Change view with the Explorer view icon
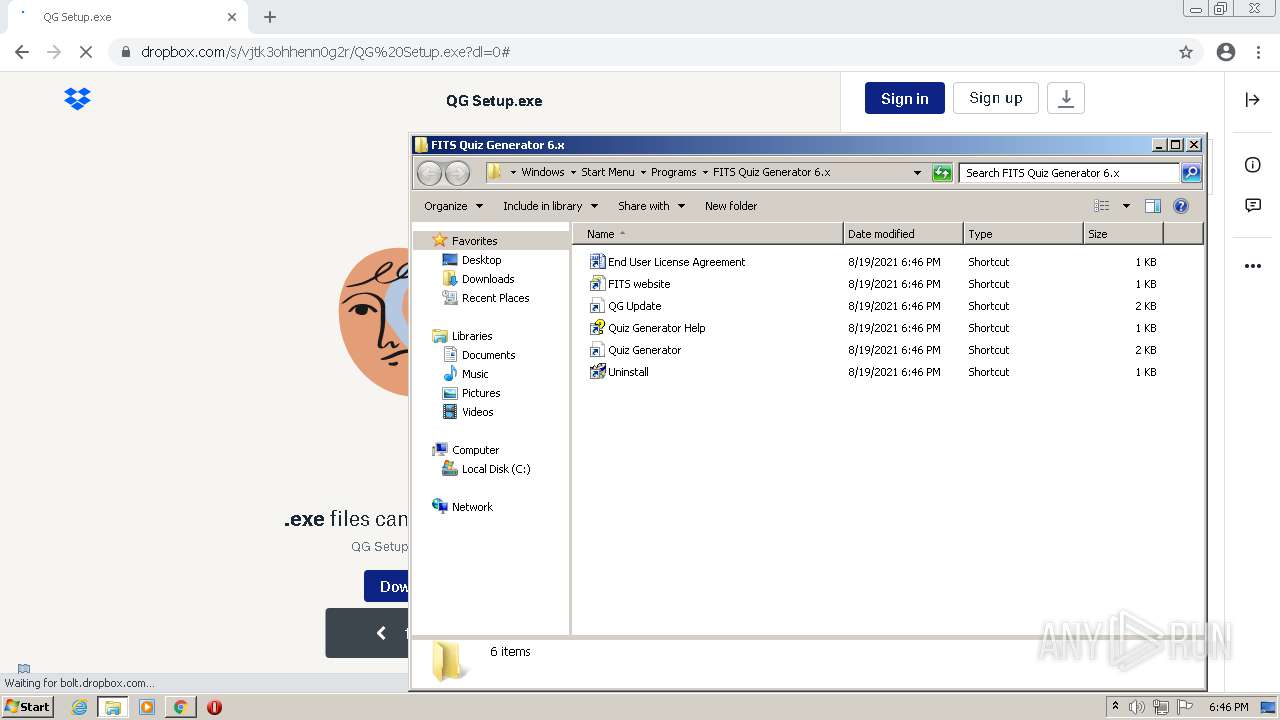The height and width of the screenshot is (720, 1280). [x=1102, y=206]
